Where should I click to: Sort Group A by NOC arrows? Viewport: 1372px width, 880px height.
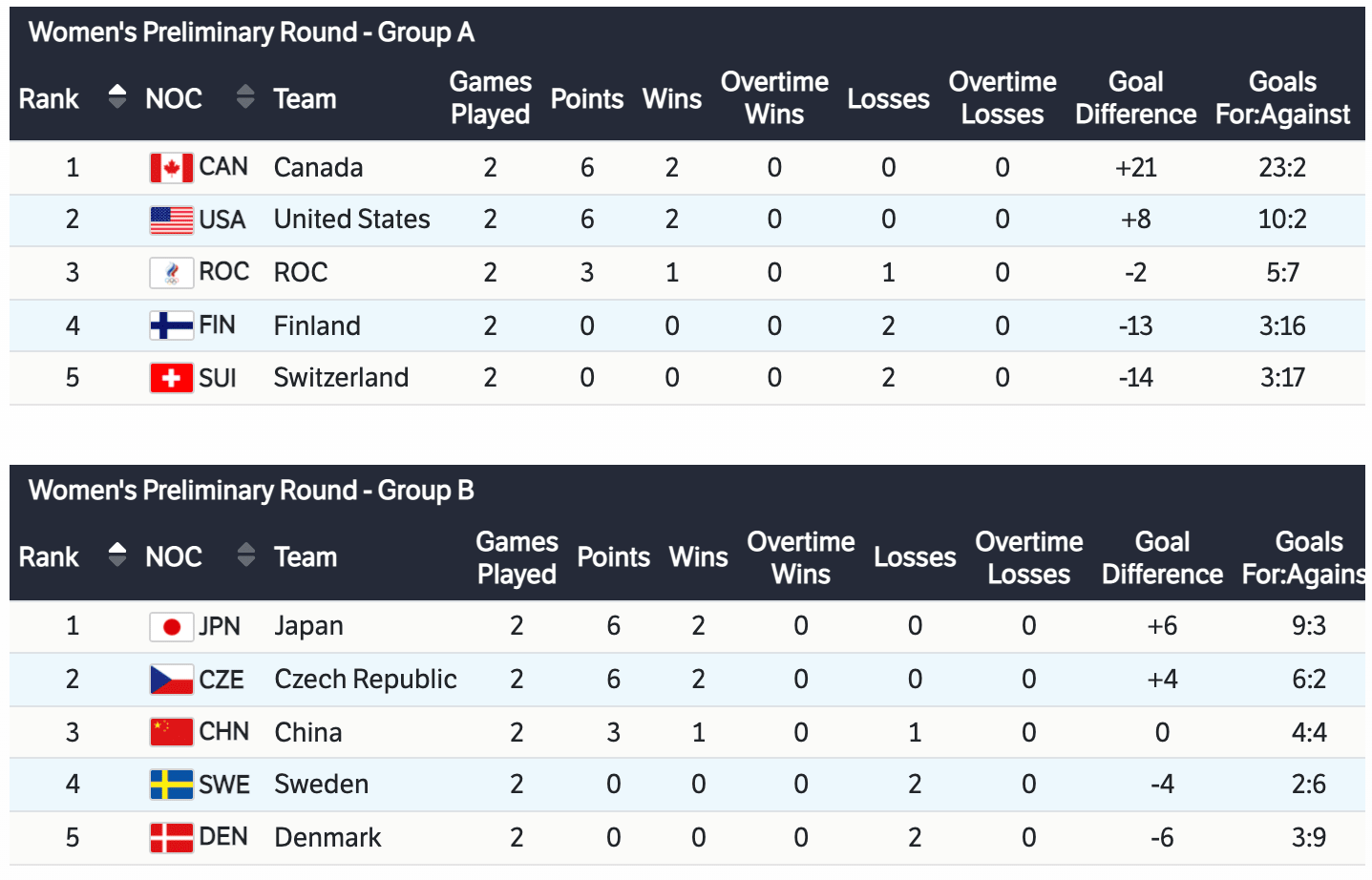245,96
